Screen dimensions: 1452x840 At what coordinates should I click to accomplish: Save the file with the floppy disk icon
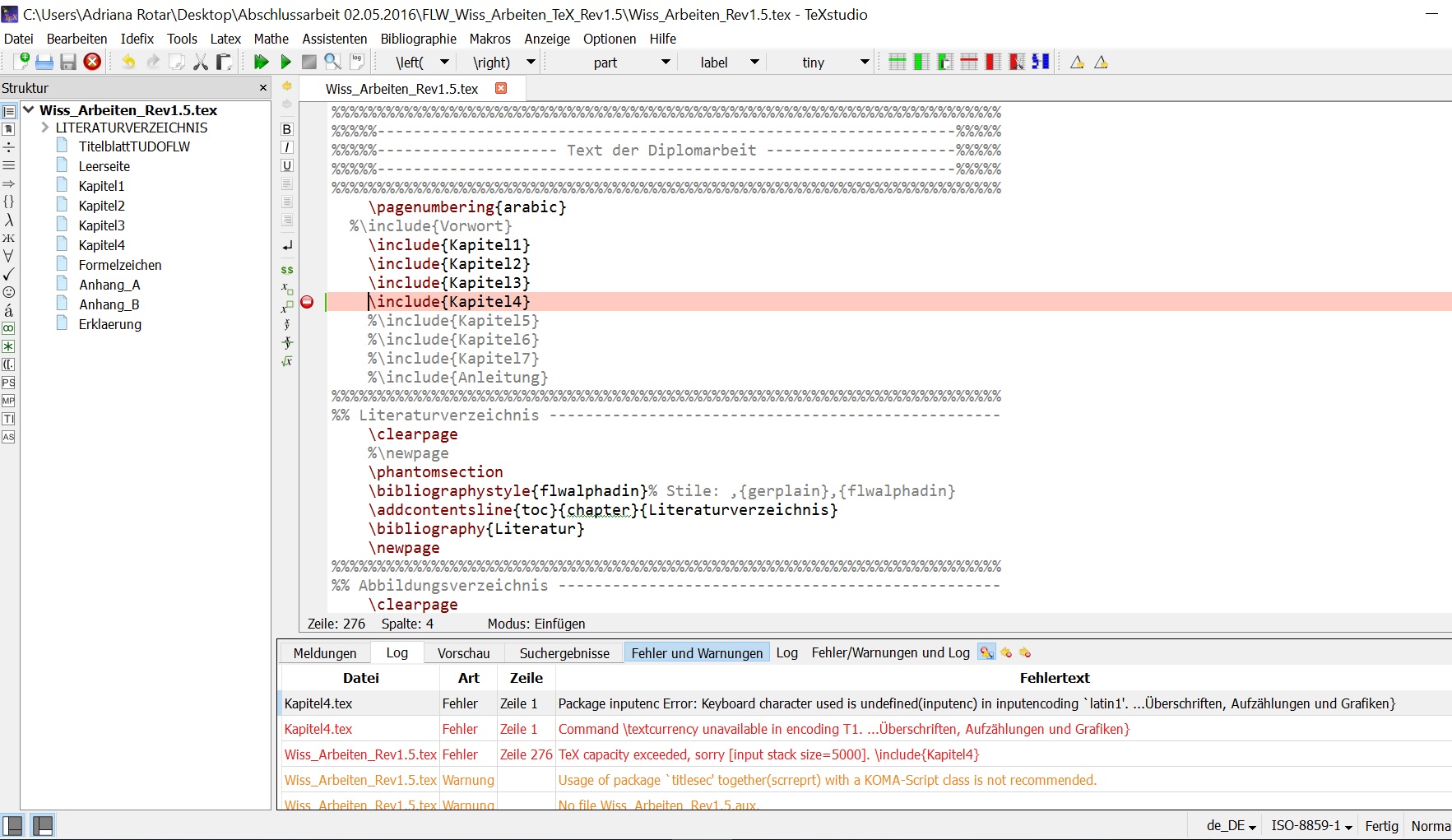pyautogui.click(x=68, y=62)
